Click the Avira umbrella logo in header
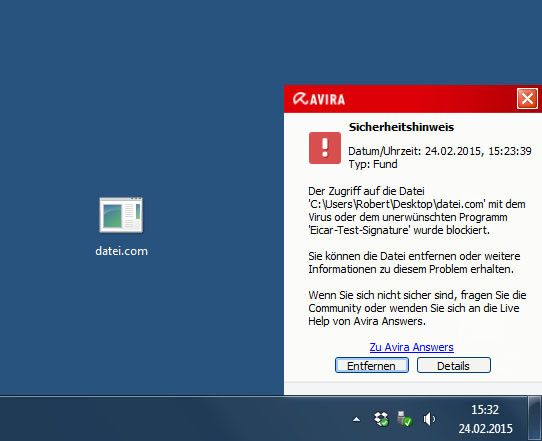Image resolution: width=542 pixels, height=441 pixels. 301,99
